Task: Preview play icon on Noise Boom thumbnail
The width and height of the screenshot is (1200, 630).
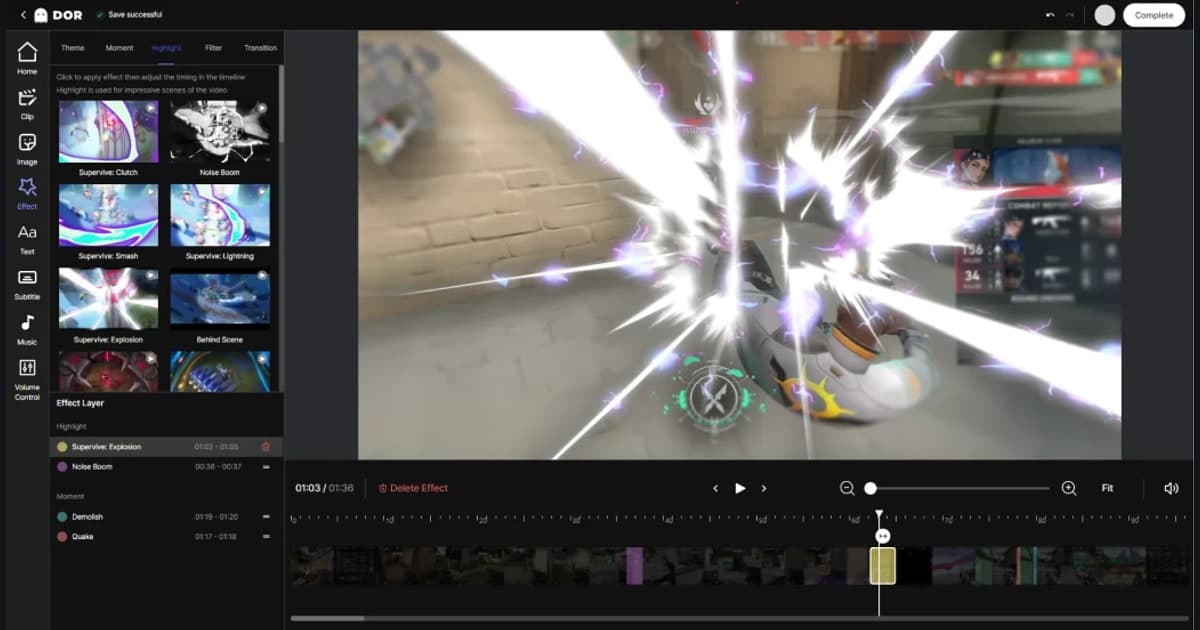Action: click(x=262, y=108)
